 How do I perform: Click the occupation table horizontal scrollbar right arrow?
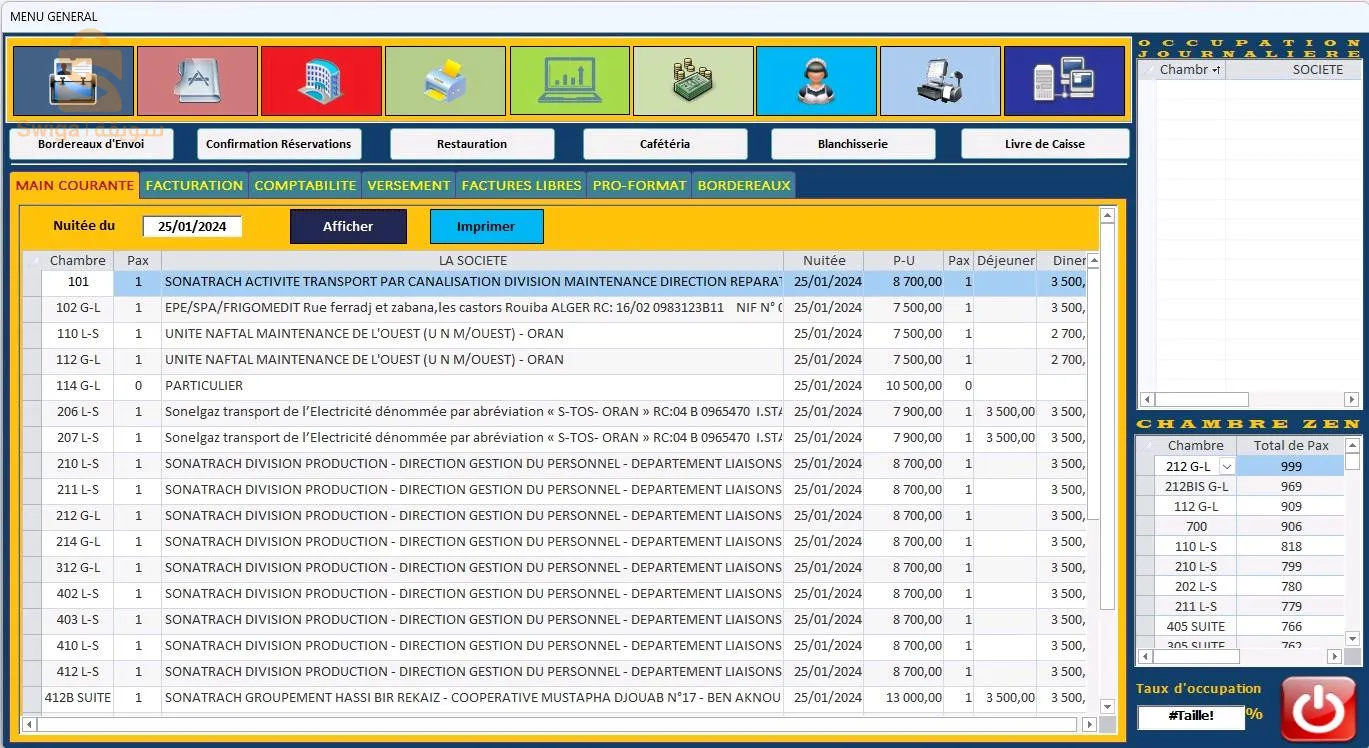coord(1352,399)
